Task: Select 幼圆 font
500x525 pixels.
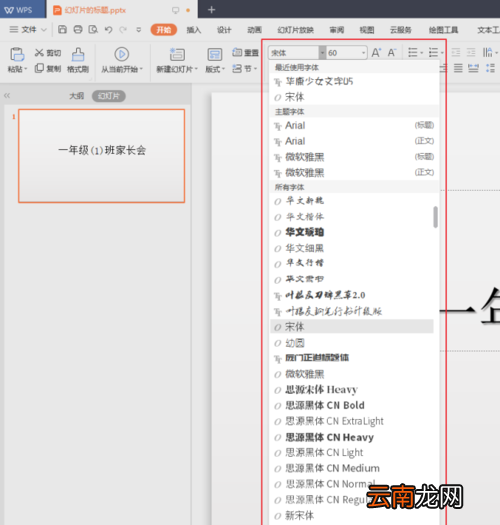Action: [352, 343]
